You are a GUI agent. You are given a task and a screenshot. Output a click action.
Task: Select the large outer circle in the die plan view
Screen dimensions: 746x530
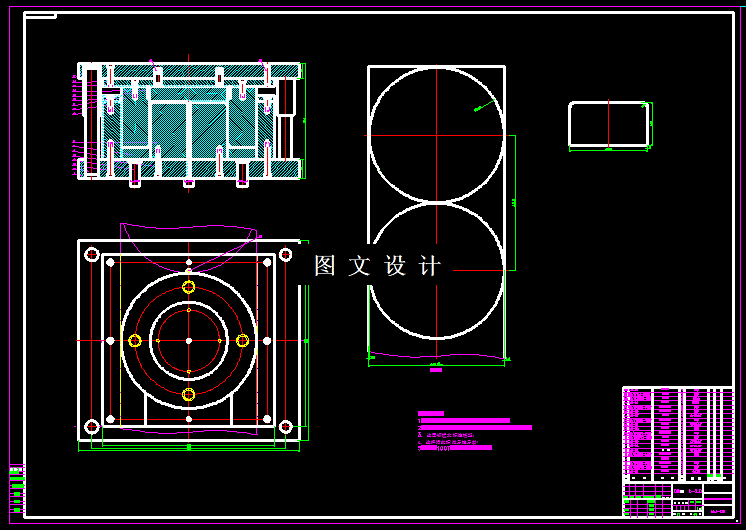click(x=189, y=341)
